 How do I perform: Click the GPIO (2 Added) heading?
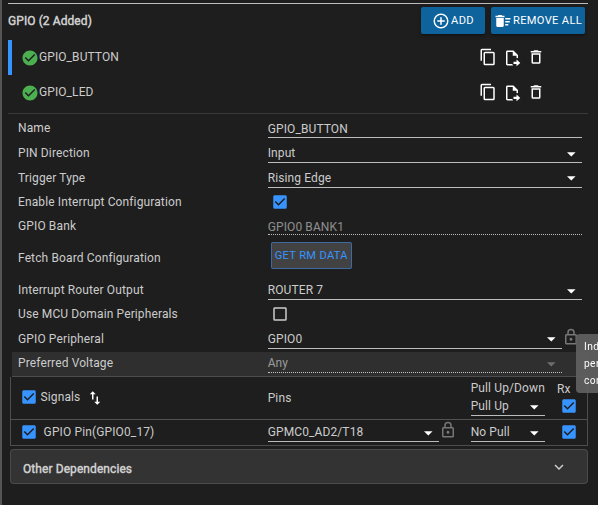point(50,21)
